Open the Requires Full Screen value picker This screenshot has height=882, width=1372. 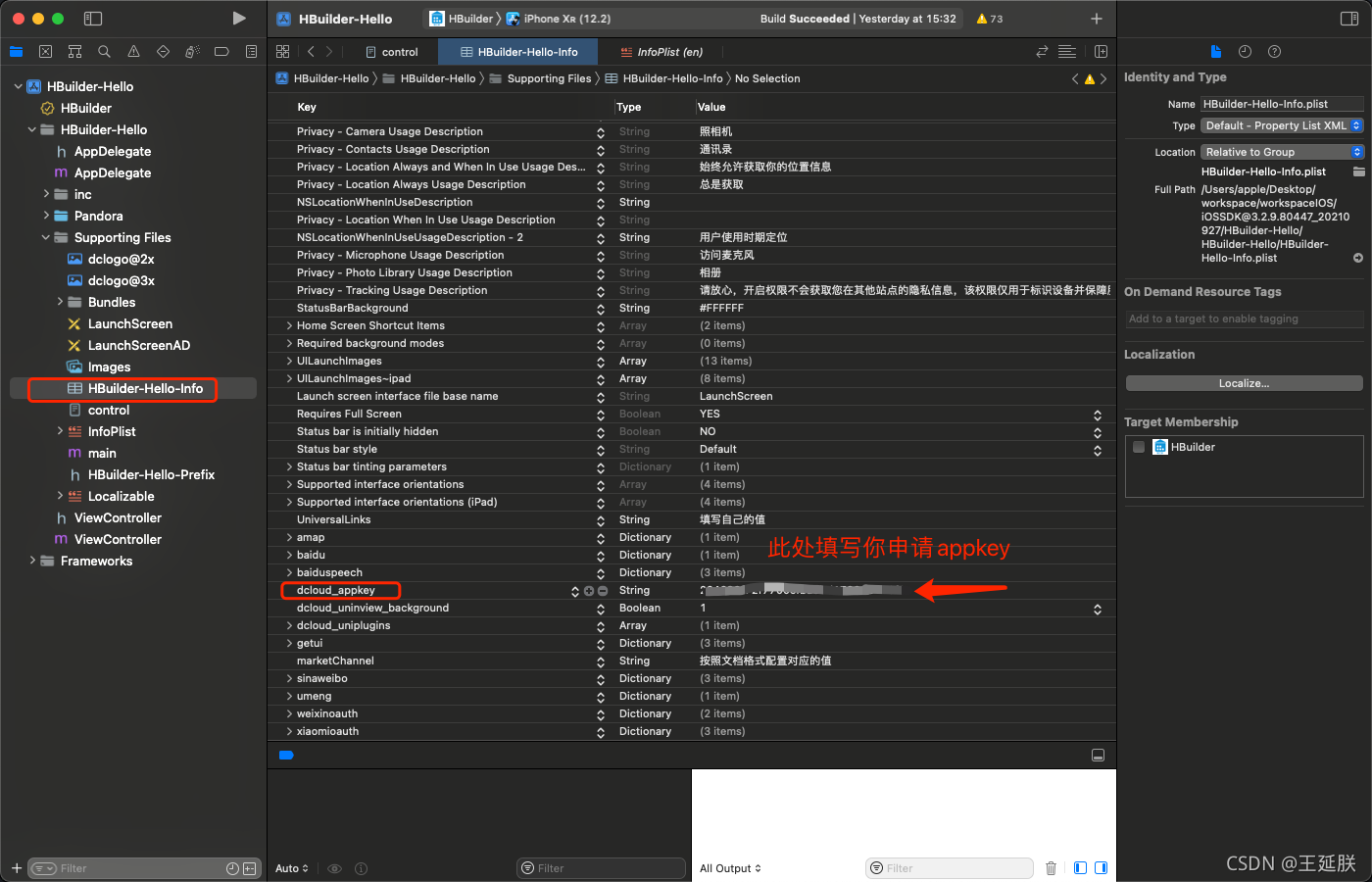(1098, 415)
